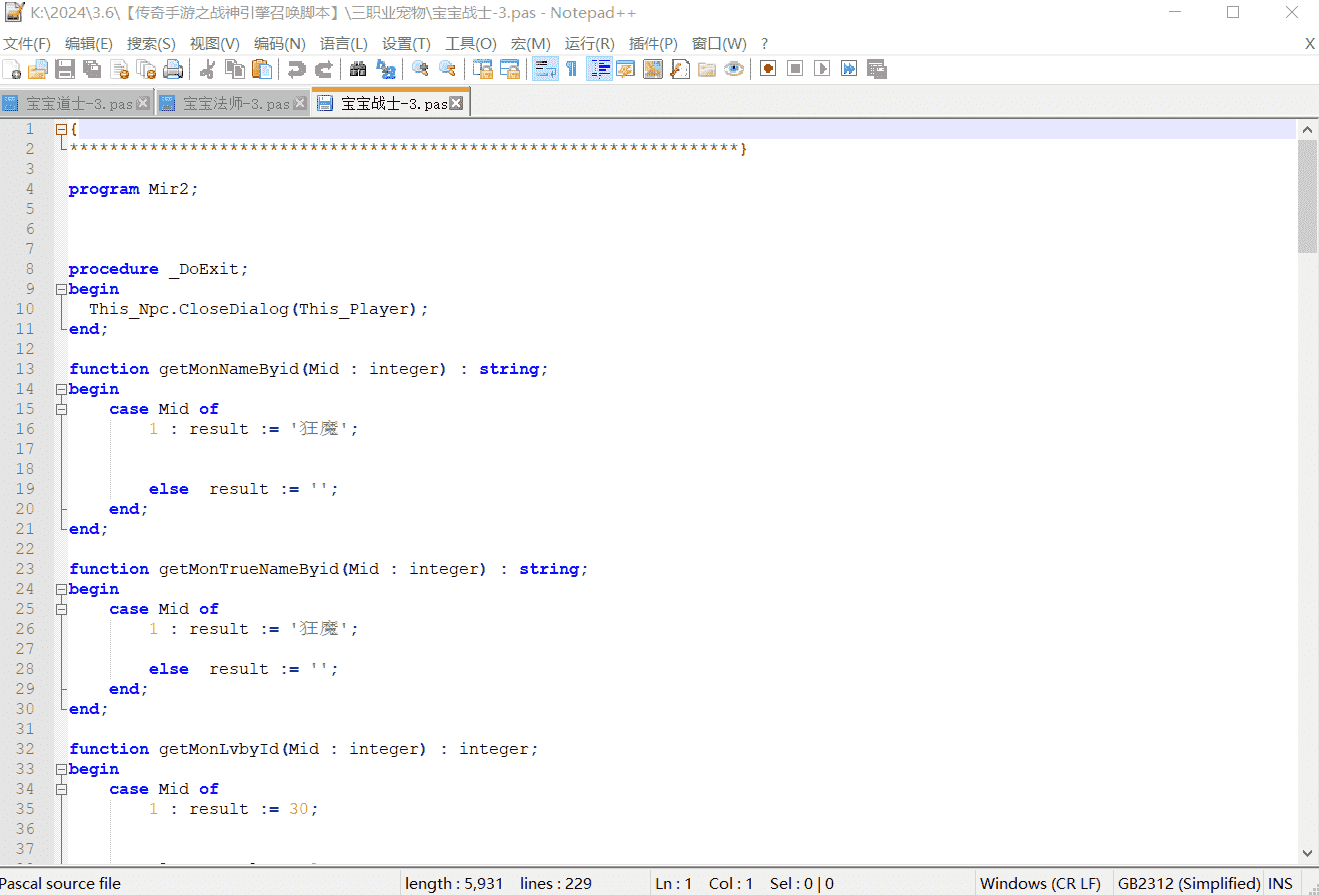The image size is (1319, 895).
Task: Click the Print toolbar icon
Action: pyautogui.click(x=173, y=69)
